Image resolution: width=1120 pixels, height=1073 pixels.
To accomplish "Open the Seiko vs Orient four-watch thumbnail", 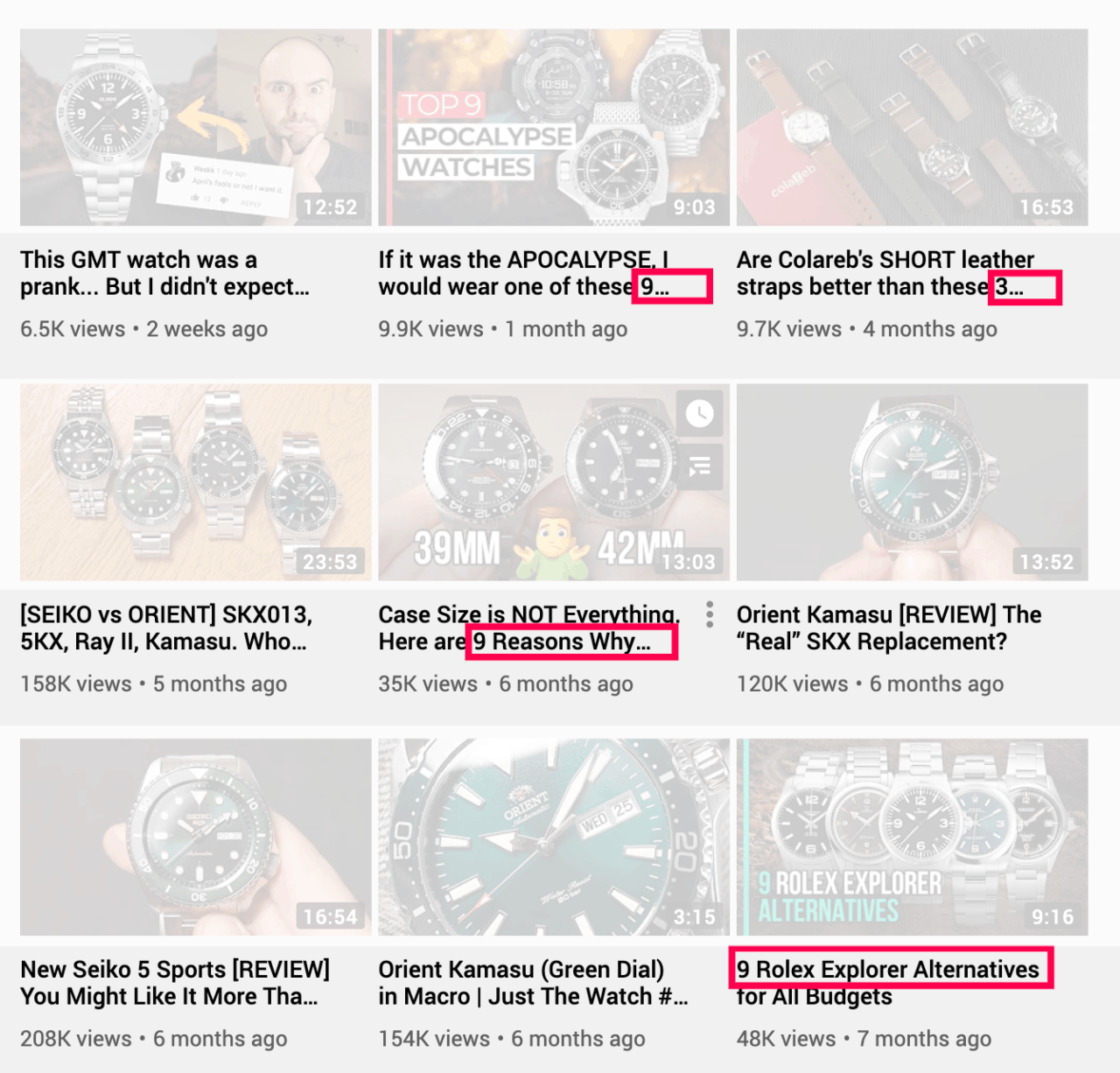I will (x=196, y=482).
